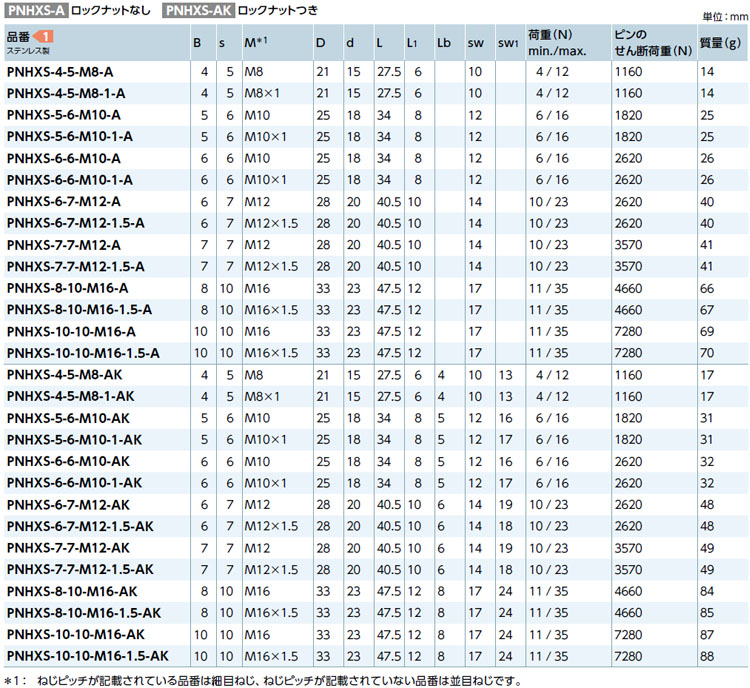This screenshot has width=750, height=688.
Task: Click part number PNHXS-10-10-M16-1.5-AK
Action: (86, 656)
